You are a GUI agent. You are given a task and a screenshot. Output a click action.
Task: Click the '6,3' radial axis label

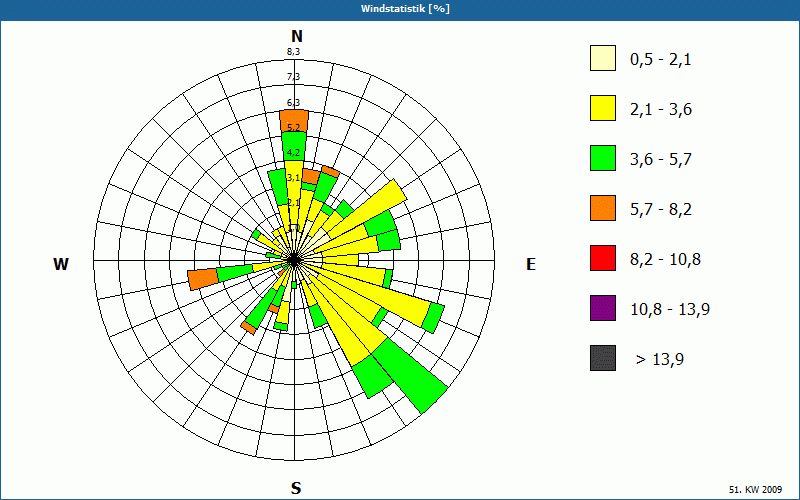tap(293, 103)
